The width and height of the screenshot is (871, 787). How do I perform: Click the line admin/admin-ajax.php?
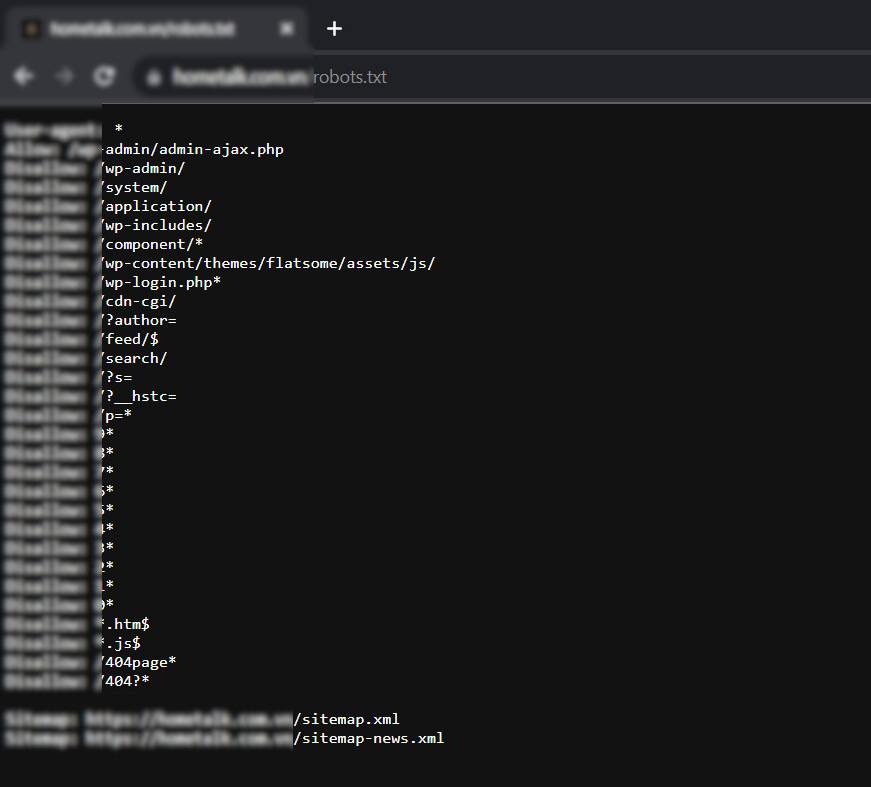(x=194, y=149)
